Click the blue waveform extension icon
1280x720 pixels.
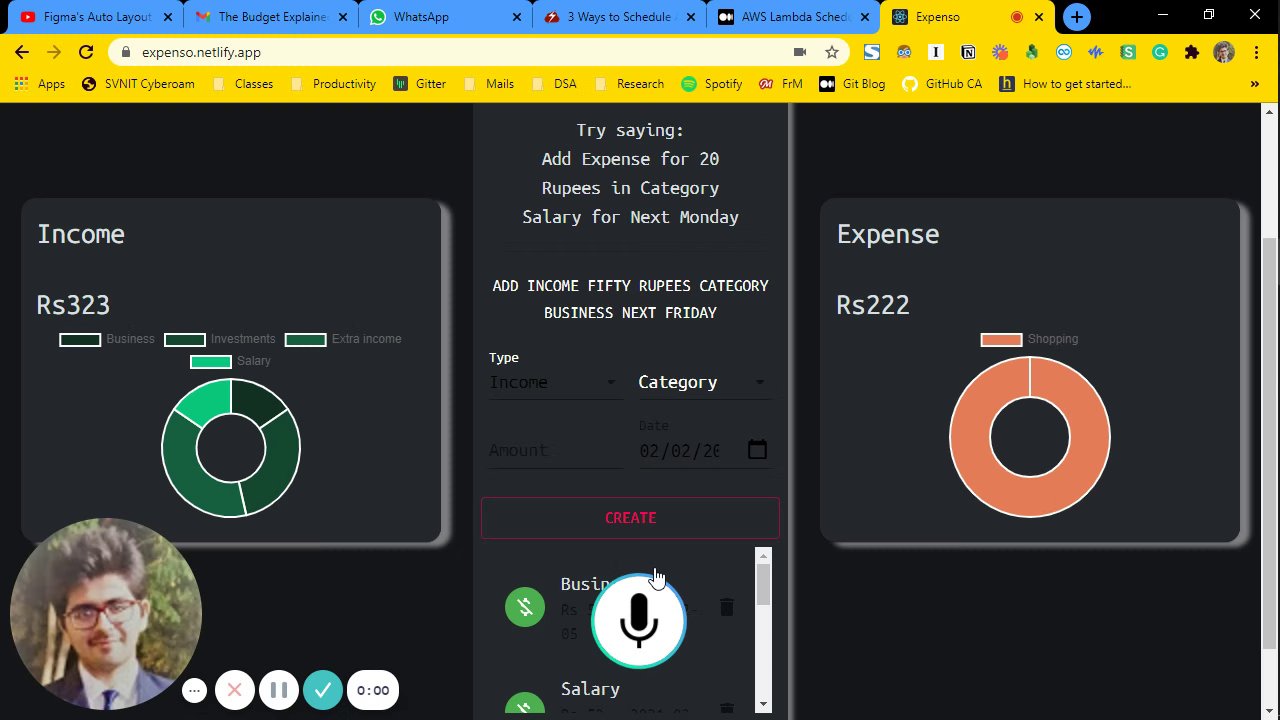1096,52
